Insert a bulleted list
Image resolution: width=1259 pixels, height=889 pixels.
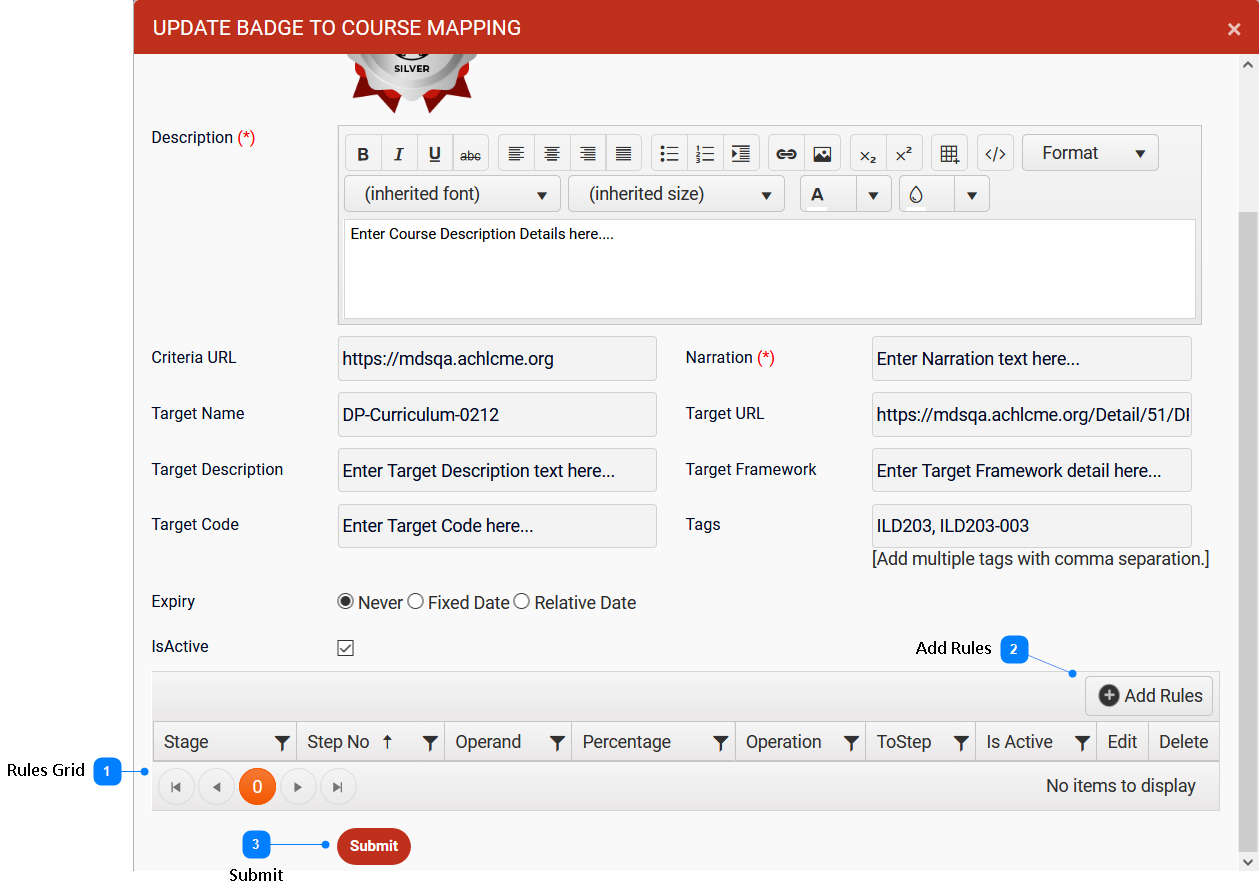tap(669, 154)
